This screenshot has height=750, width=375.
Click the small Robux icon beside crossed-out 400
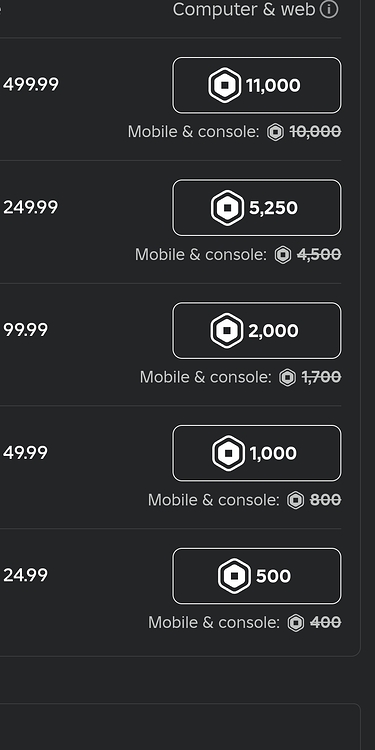coord(296,623)
